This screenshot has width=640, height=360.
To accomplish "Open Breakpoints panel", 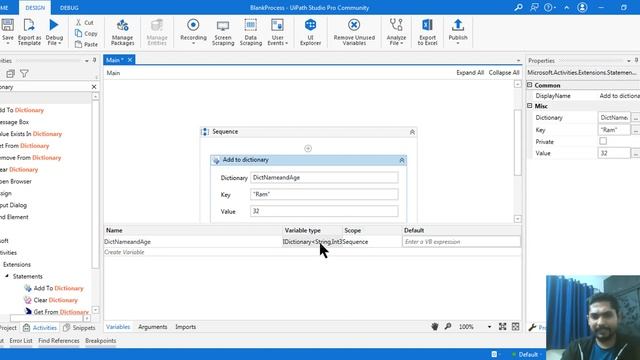I will 100,340.
